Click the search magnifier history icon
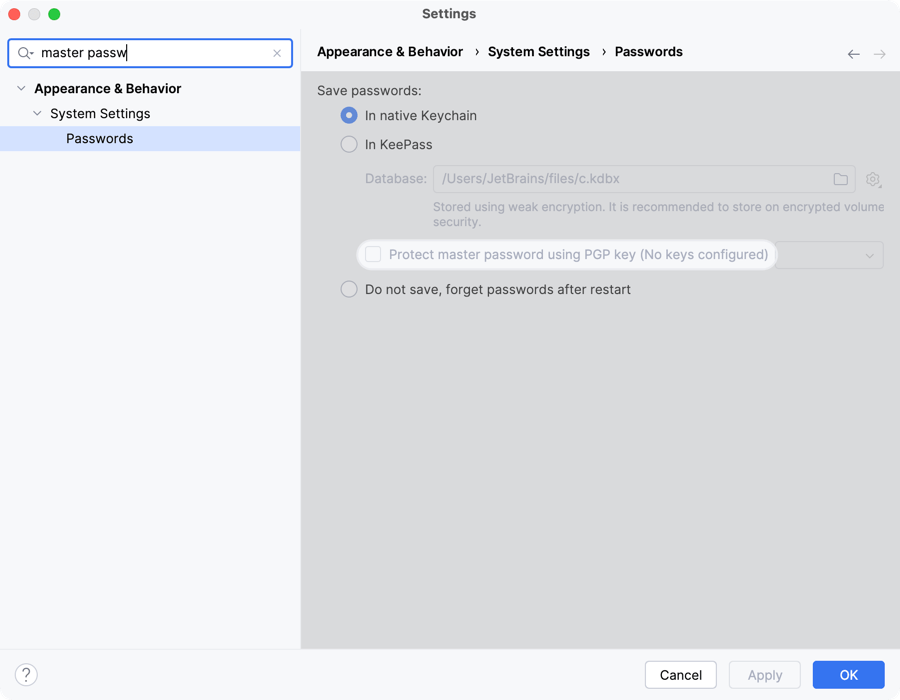 click(x=25, y=53)
